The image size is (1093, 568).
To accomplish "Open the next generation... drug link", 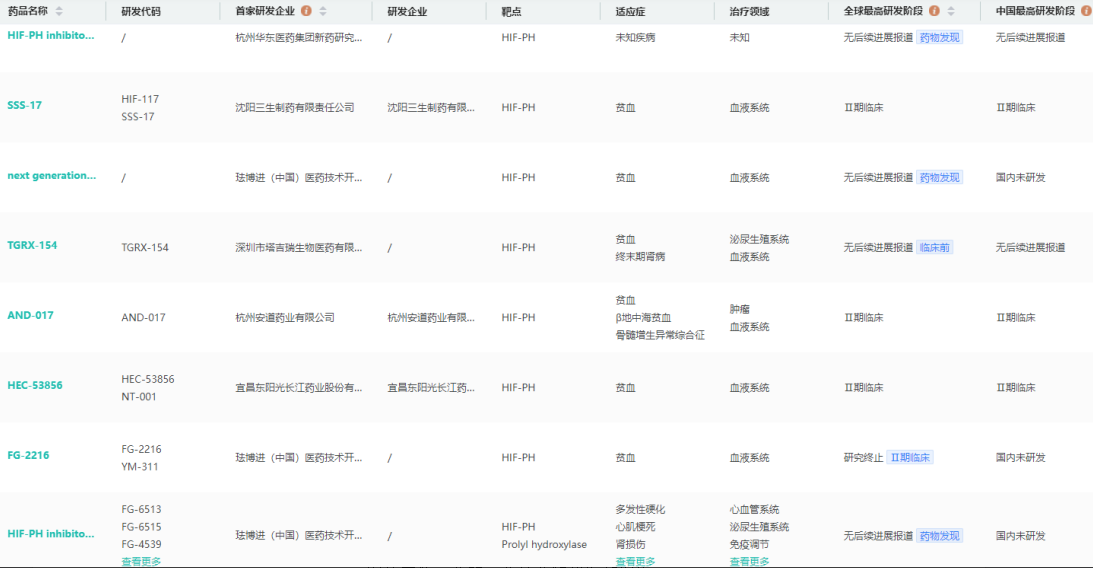I will coord(52,176).
